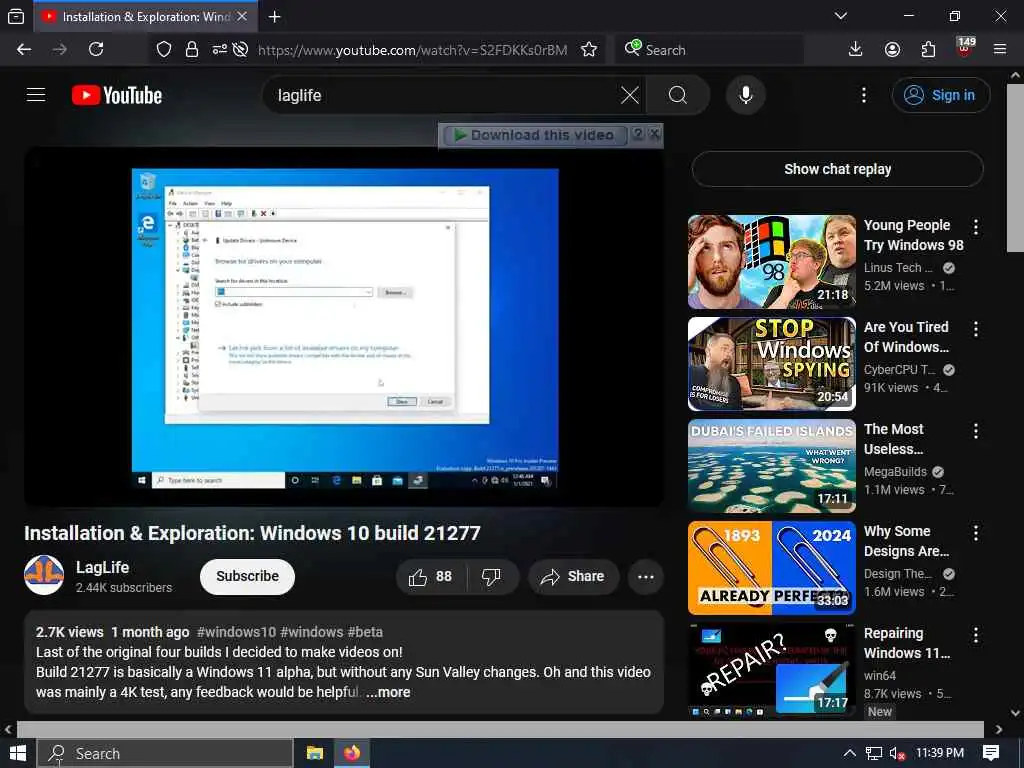Click the extension icon with 149 badge
Viewport: 1024px width, 768px height.
tap(965, 48)
